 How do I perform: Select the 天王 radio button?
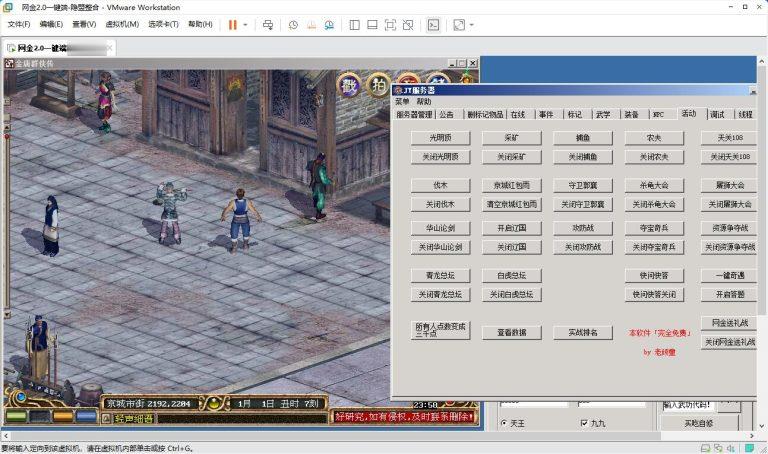coord(502,423)
